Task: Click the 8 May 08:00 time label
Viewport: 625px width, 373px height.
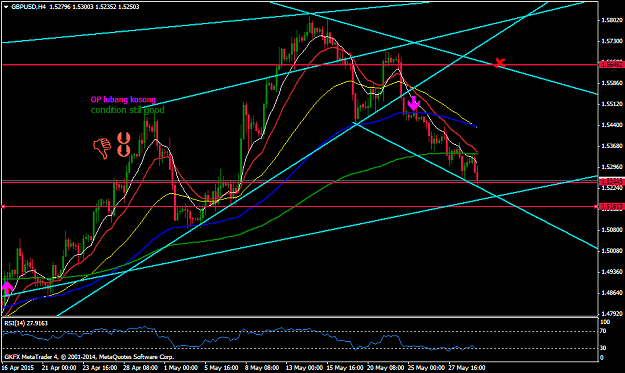Action: point(262,367)
